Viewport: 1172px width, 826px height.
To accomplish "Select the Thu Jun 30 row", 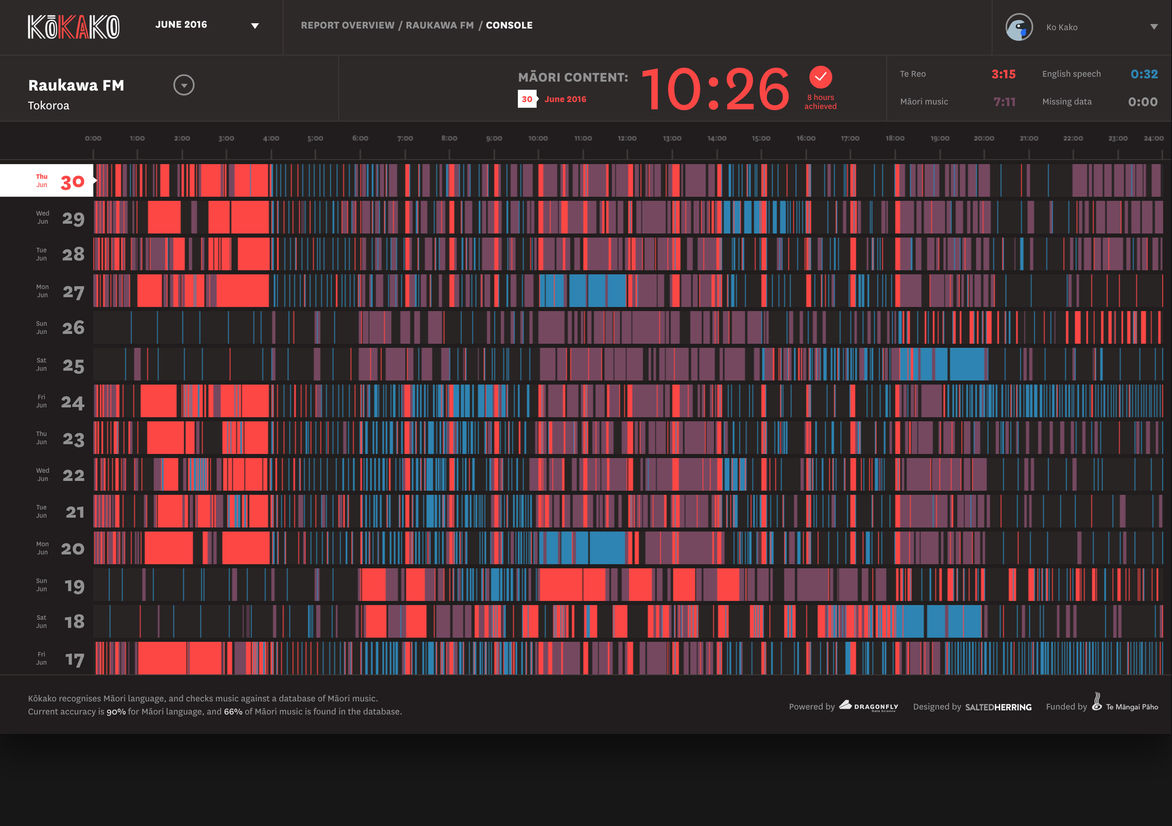I will point(47,181).
